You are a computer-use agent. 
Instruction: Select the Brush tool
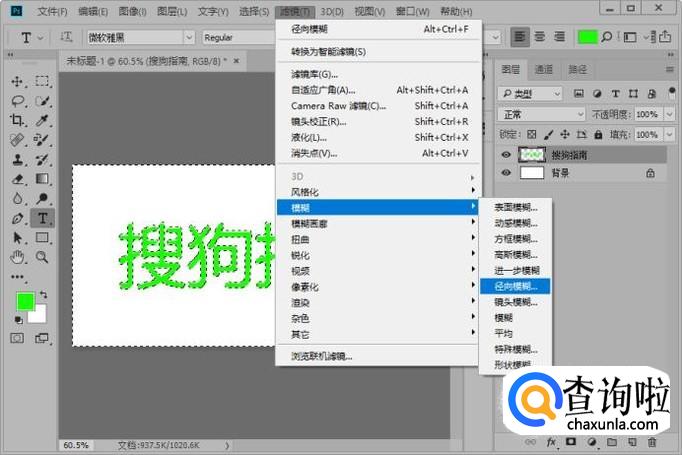coord(42,140)
